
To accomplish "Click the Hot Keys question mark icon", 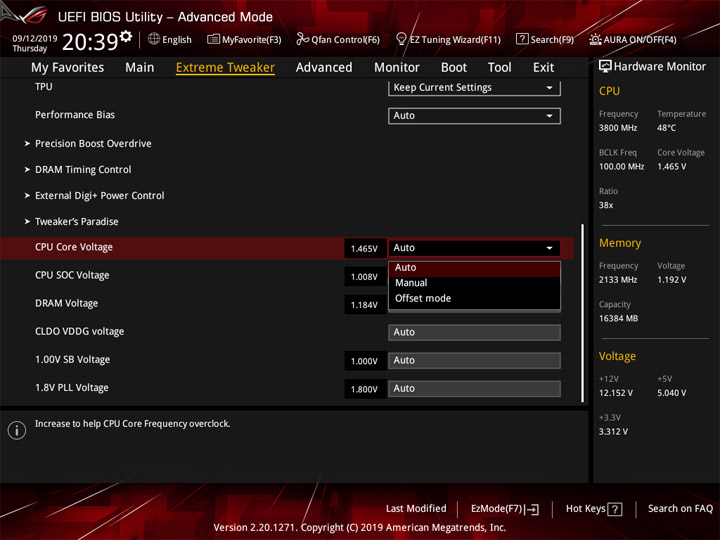I will (615, 509).
